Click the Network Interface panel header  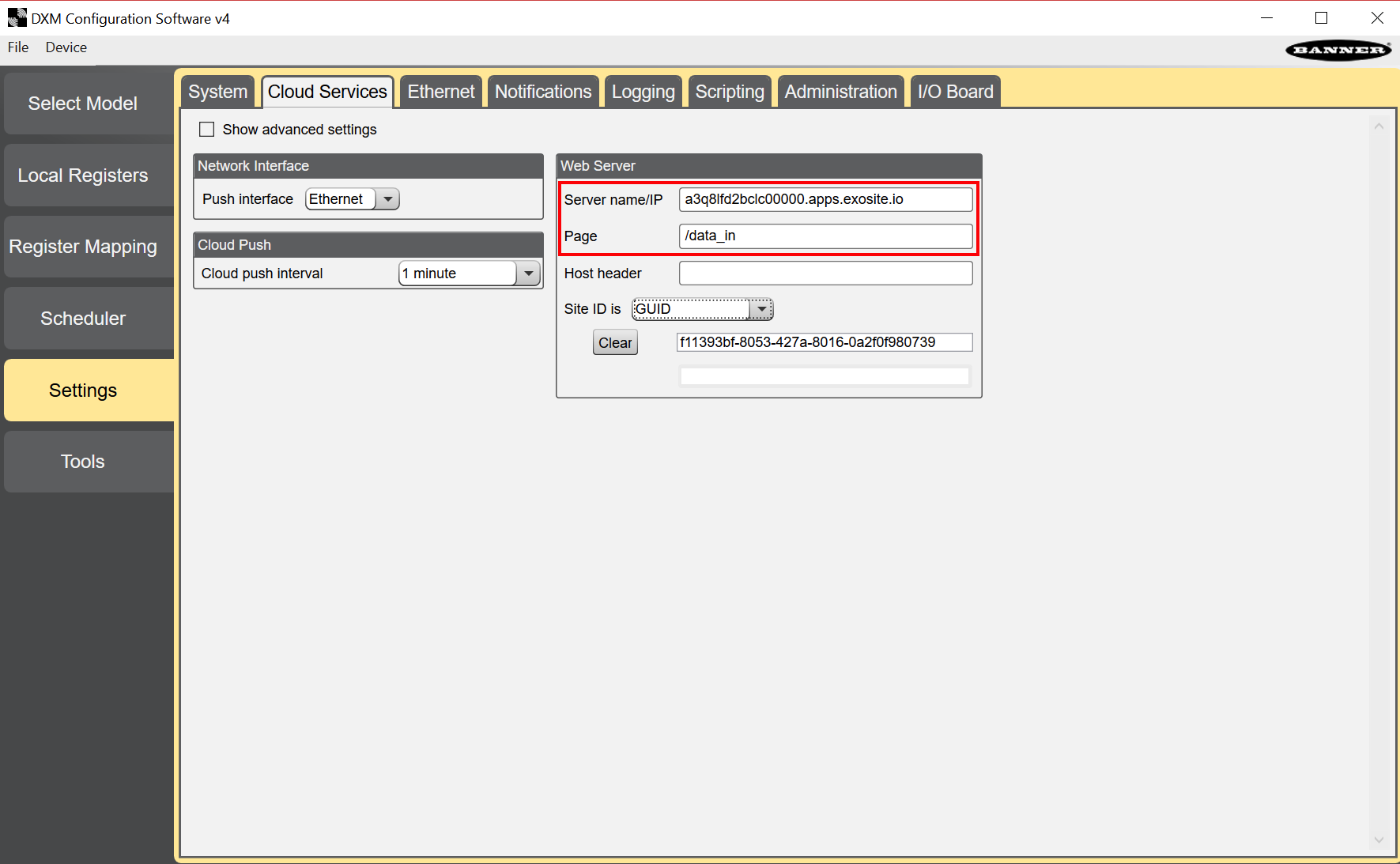(368, 166)
